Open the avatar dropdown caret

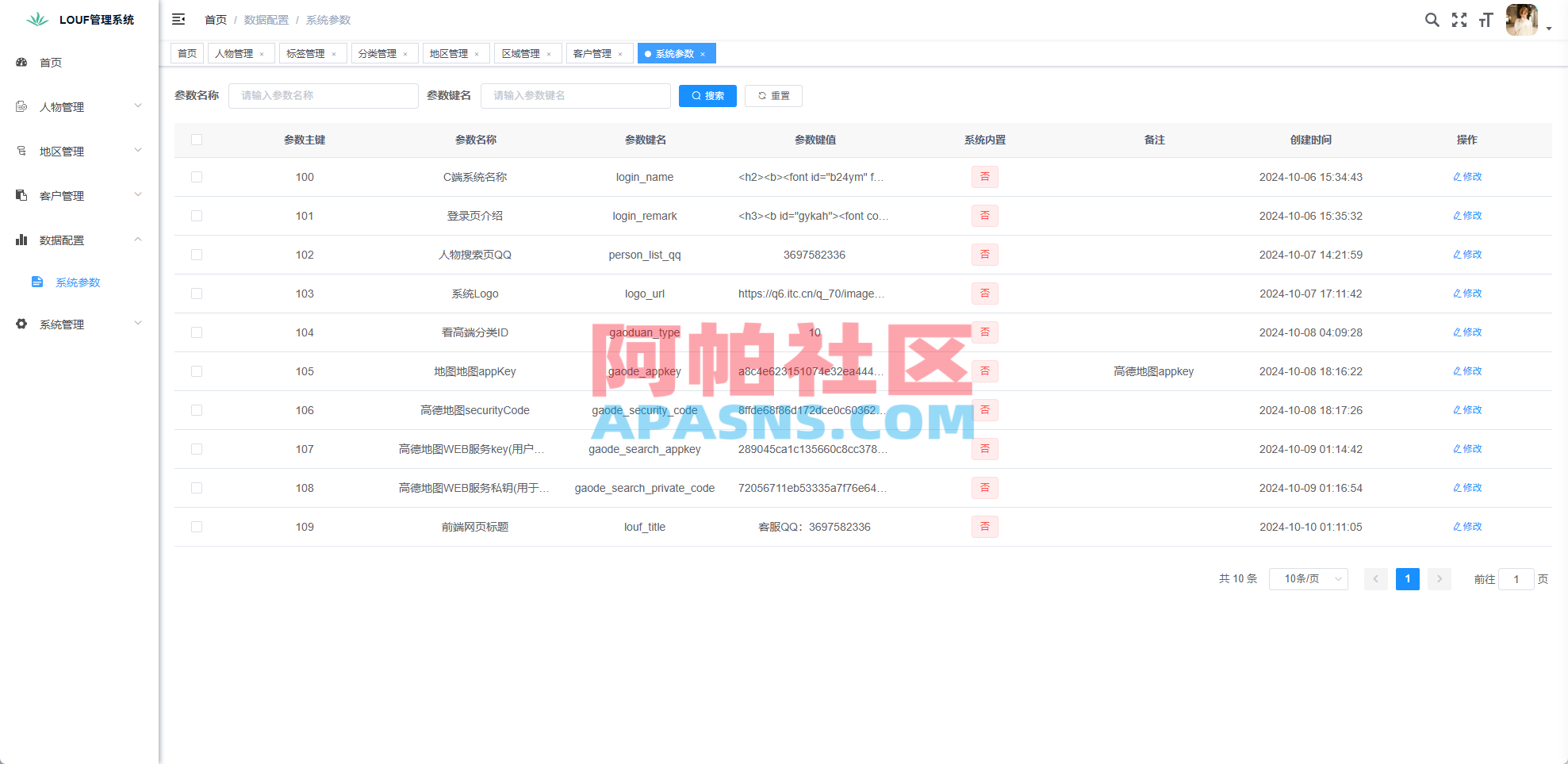[1549, 29]
